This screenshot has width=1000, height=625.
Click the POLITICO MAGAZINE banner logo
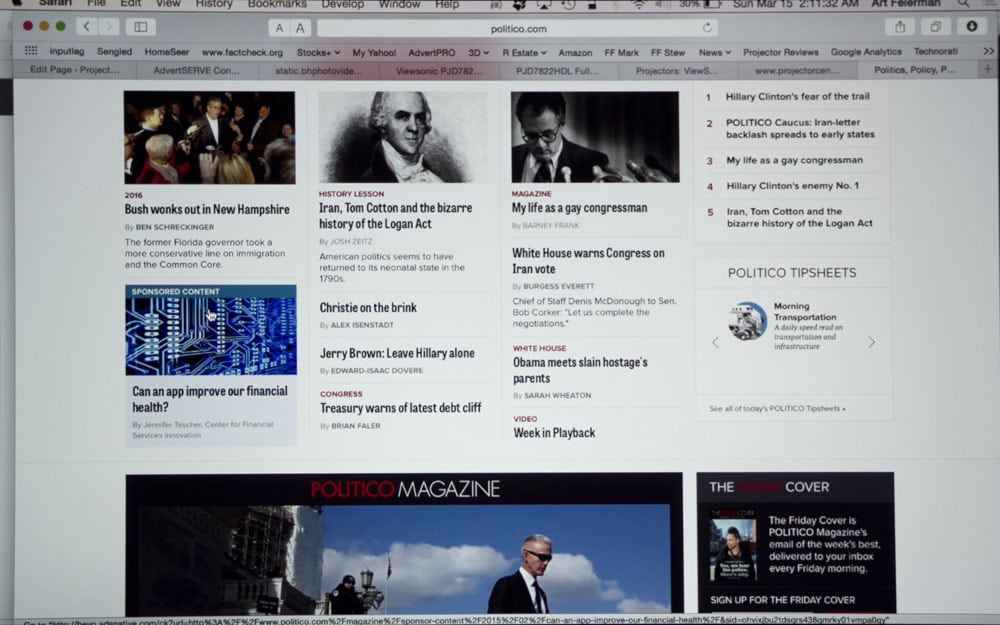[x=404, y=489]
